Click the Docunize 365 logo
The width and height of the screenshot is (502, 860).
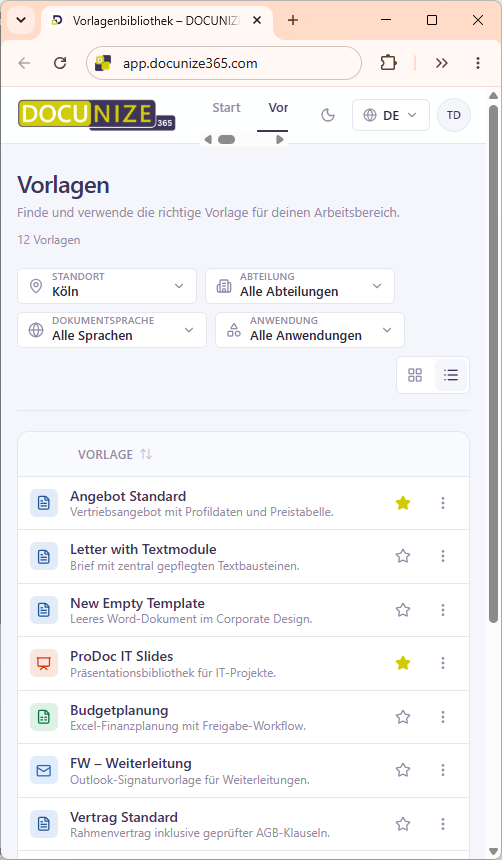pyautogui.click(x=97, y=115)
